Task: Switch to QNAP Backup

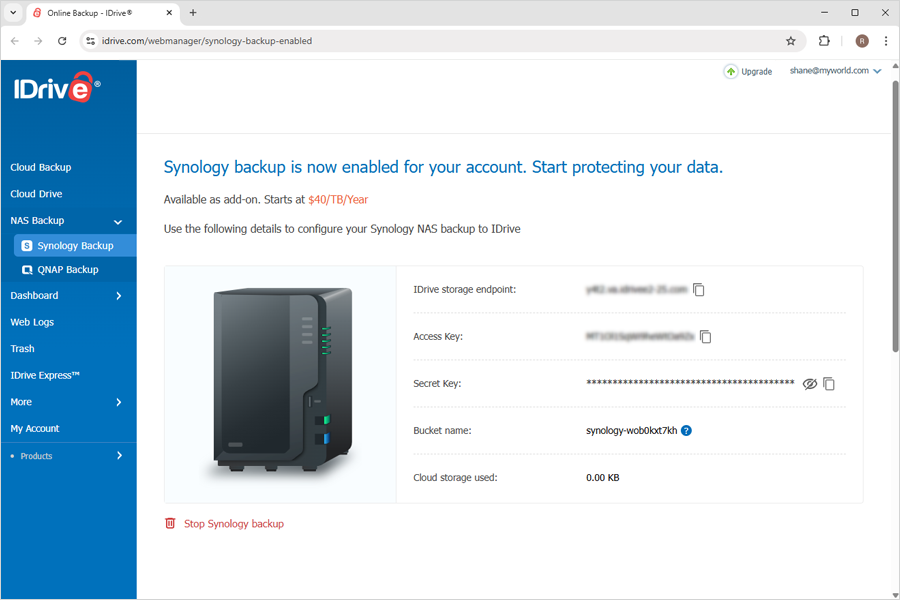Action: tap(68, 270)
